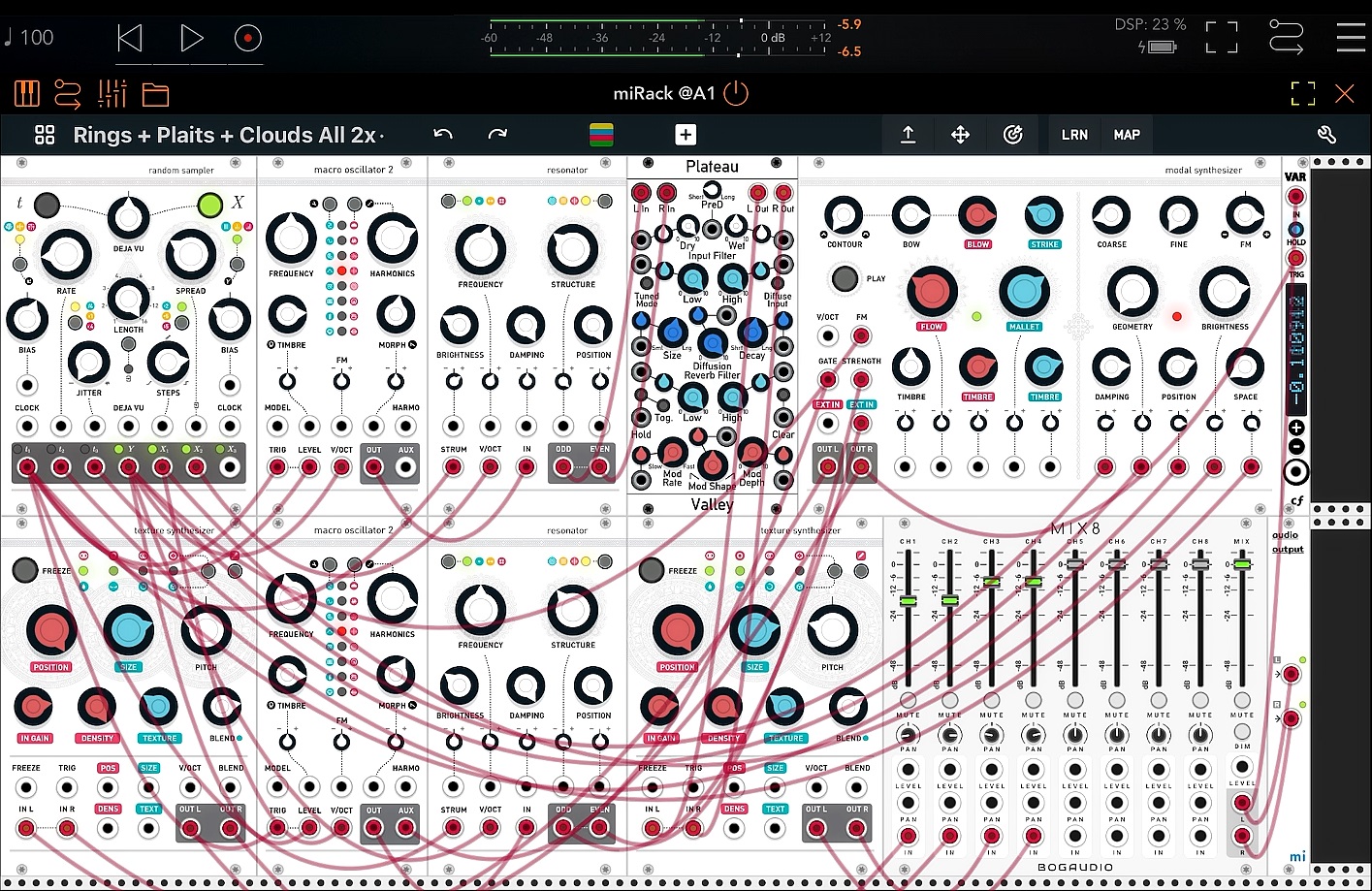Tap the share/export upload icon

pos(909,135)
